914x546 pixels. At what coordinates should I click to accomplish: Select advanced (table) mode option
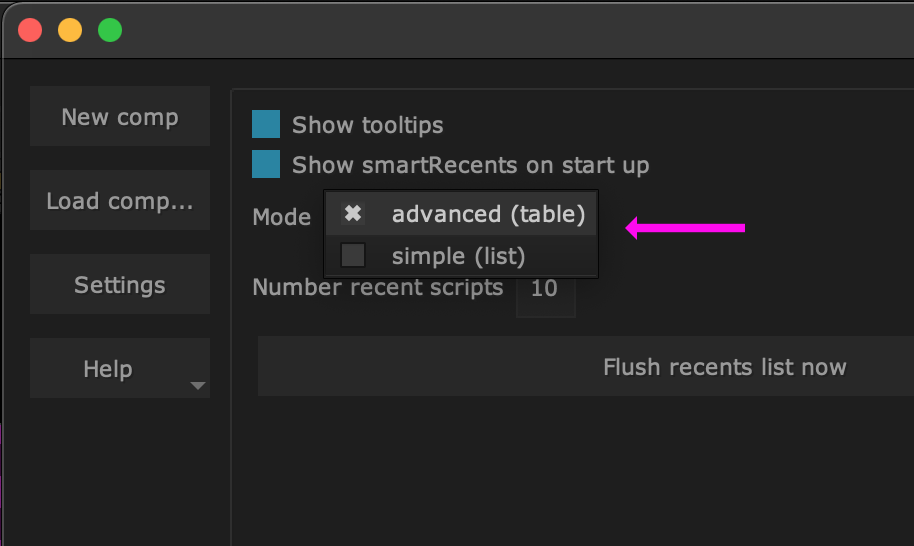tap(488, 214)
